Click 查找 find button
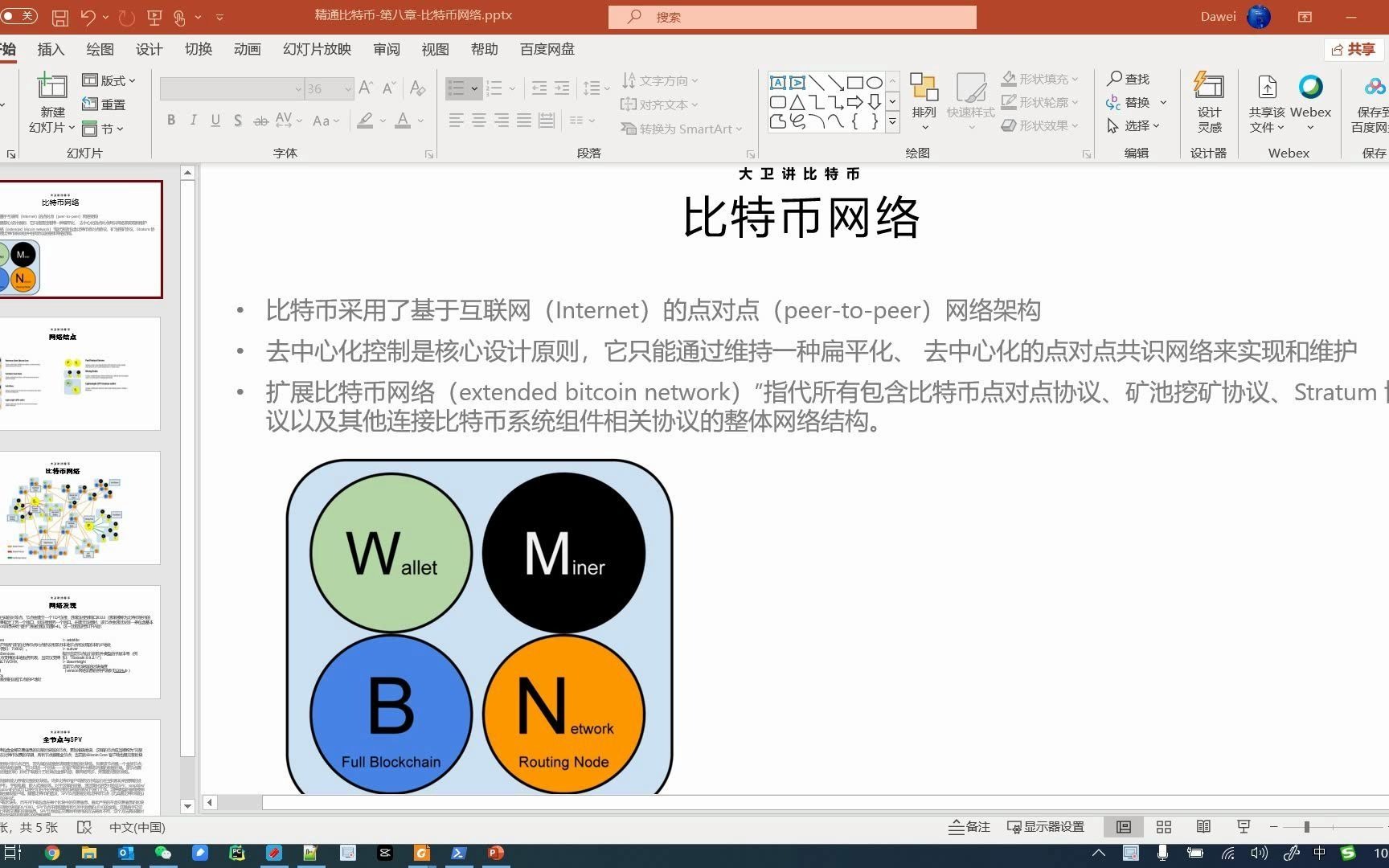1389x868 pixels. click(x=1129, y=79)
